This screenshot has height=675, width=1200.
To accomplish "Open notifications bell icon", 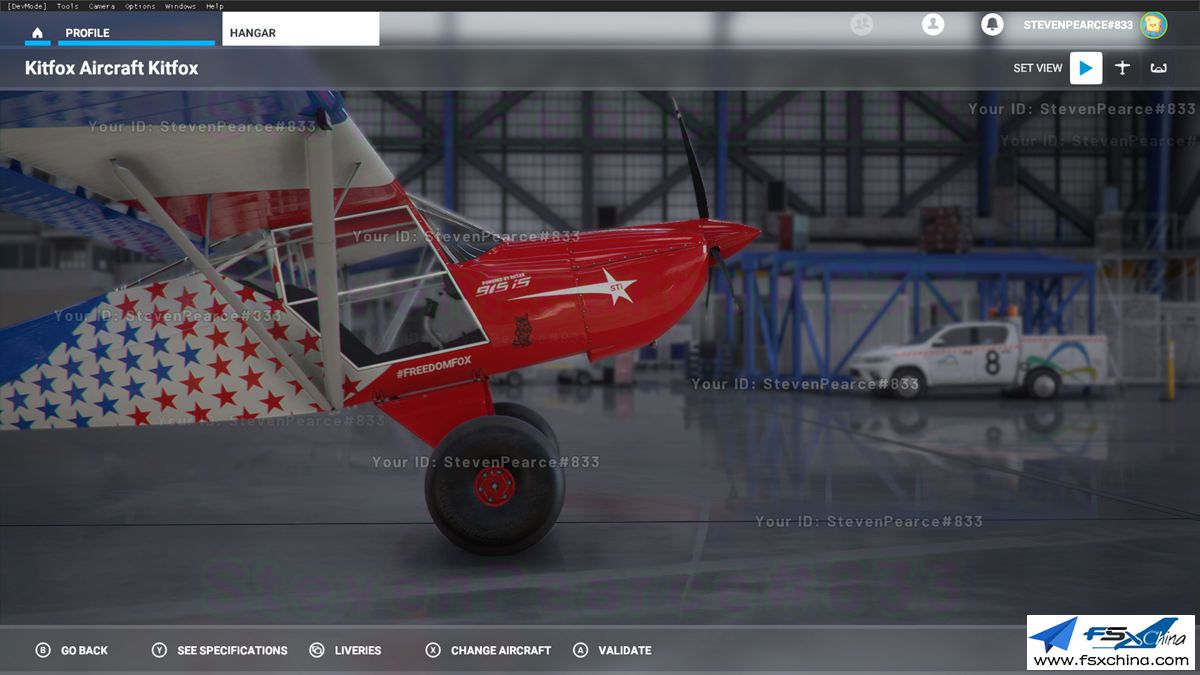I will pyautogui.click(x=992, y=25).
